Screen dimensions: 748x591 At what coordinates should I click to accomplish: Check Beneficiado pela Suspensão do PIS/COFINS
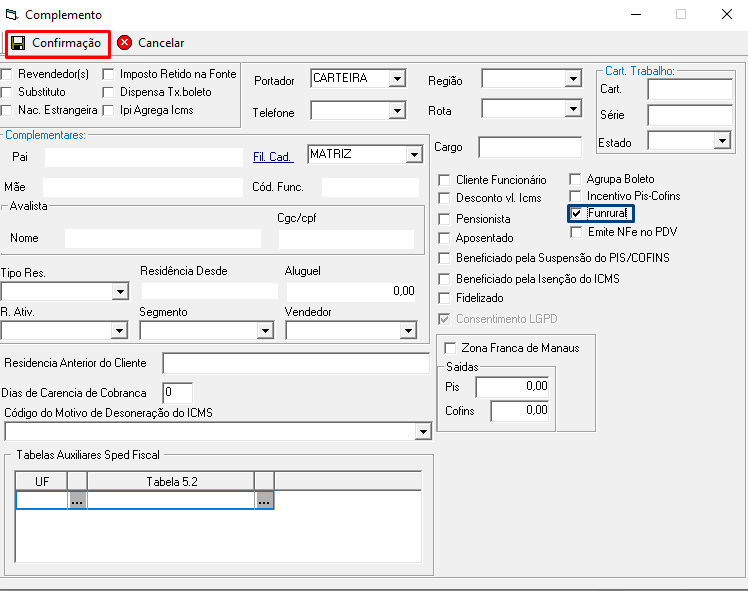point(444,258)
